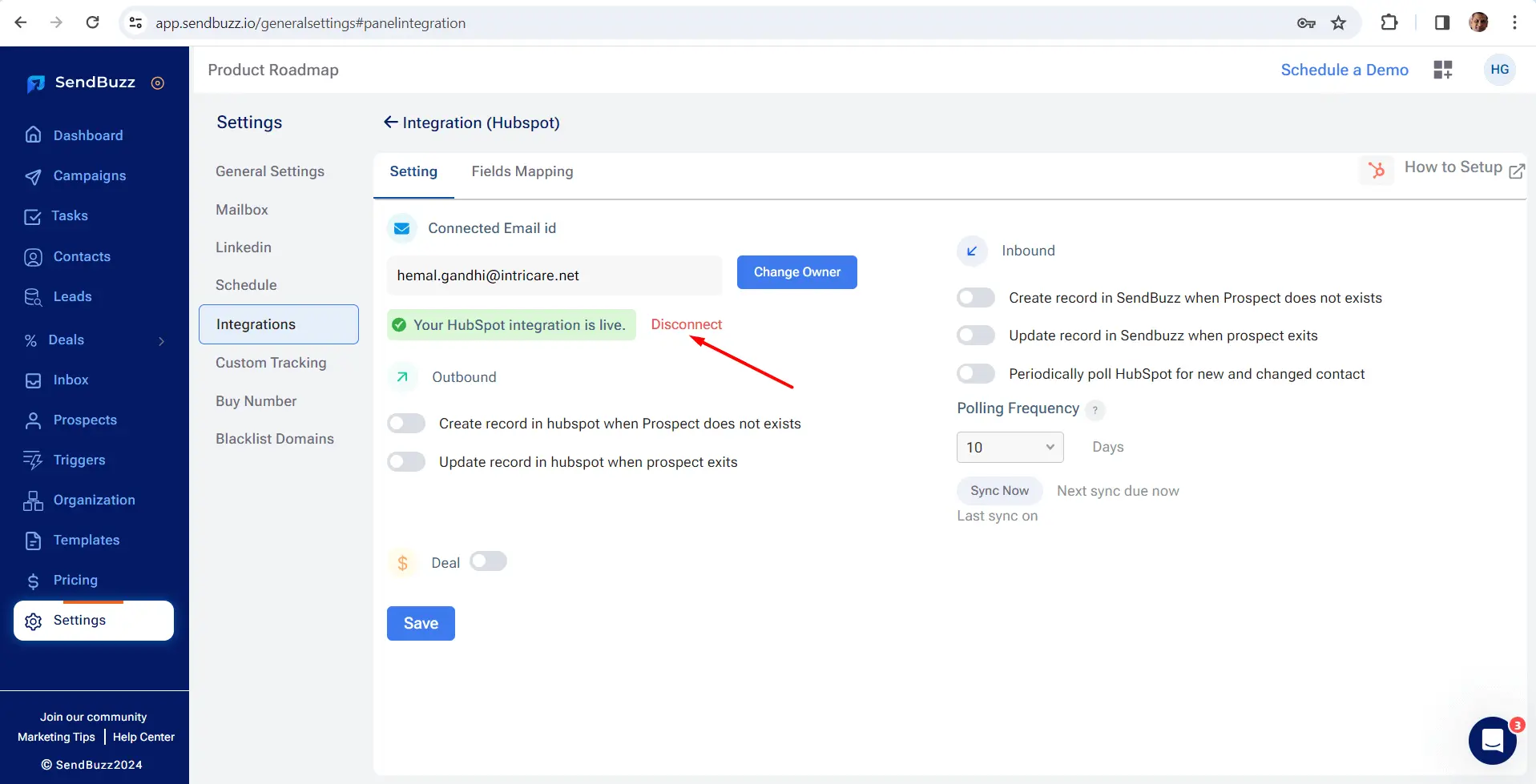The image size is (1536, 784).
Task: Toggle update record in Sendbuzz switch
Action: [976, 336]
